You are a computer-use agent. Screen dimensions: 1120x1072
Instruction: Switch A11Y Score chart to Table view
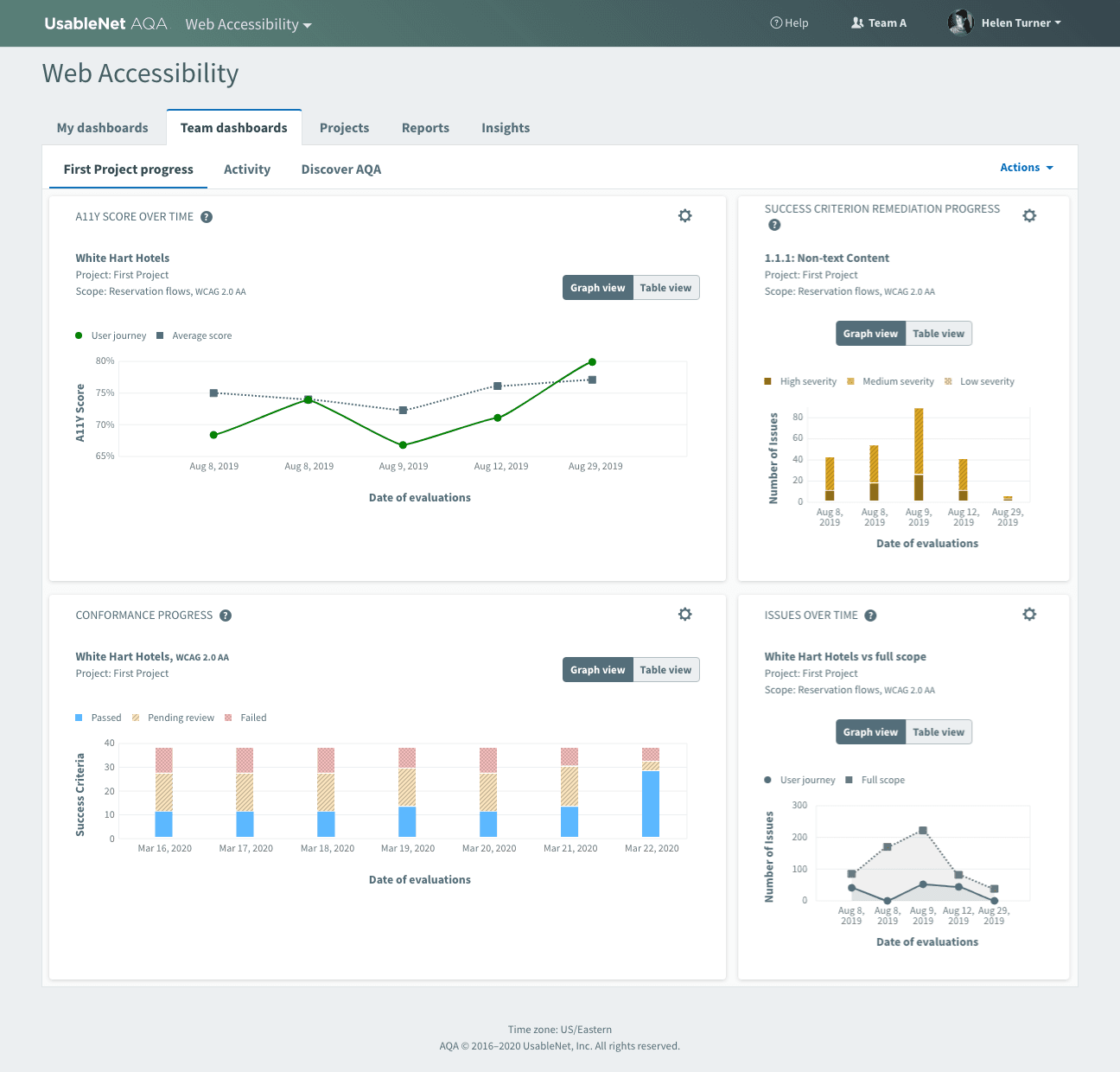point(665,288)
